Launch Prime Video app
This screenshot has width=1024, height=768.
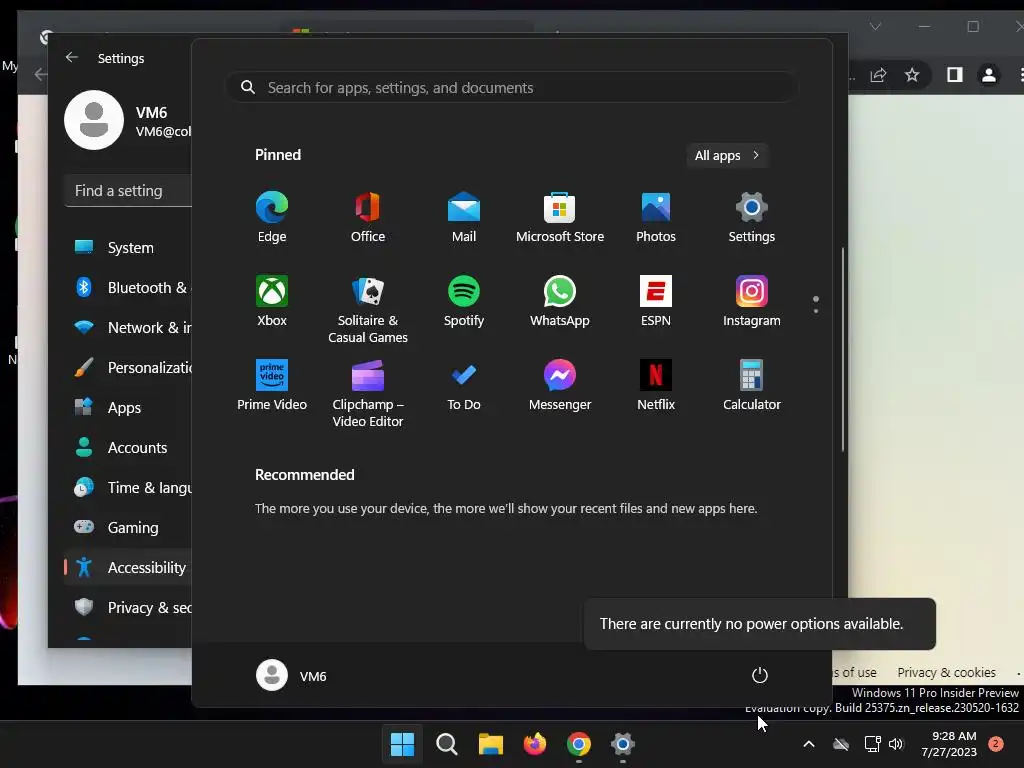272,385
